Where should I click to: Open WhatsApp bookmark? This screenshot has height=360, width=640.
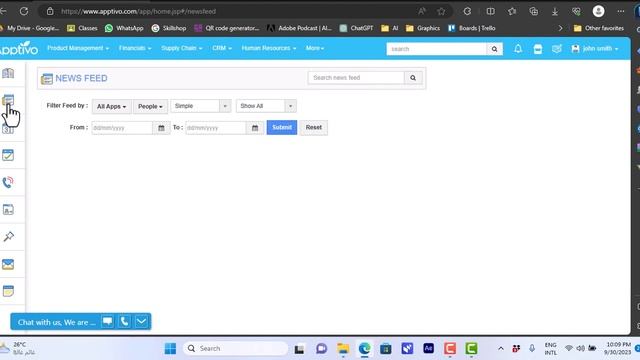124,28
